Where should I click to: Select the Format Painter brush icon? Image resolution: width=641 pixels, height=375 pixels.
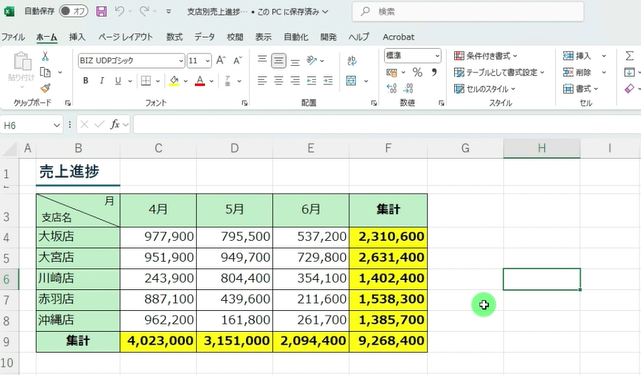[x=45, y=88]
